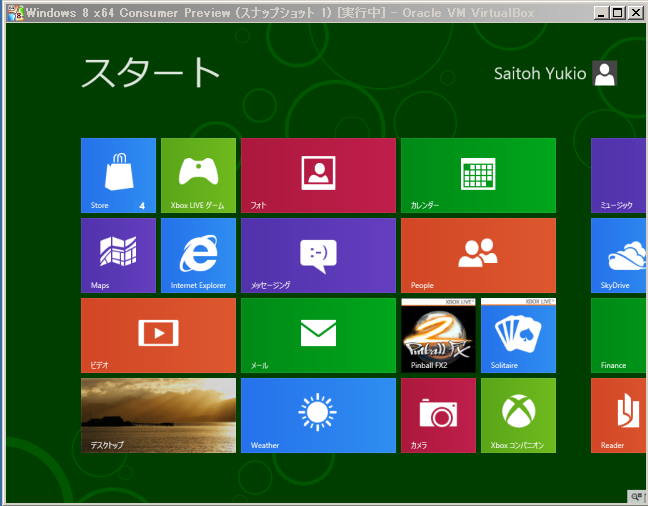Open the Desktop tile
Viewport: 648px width, 506px height.
point(158,415)
